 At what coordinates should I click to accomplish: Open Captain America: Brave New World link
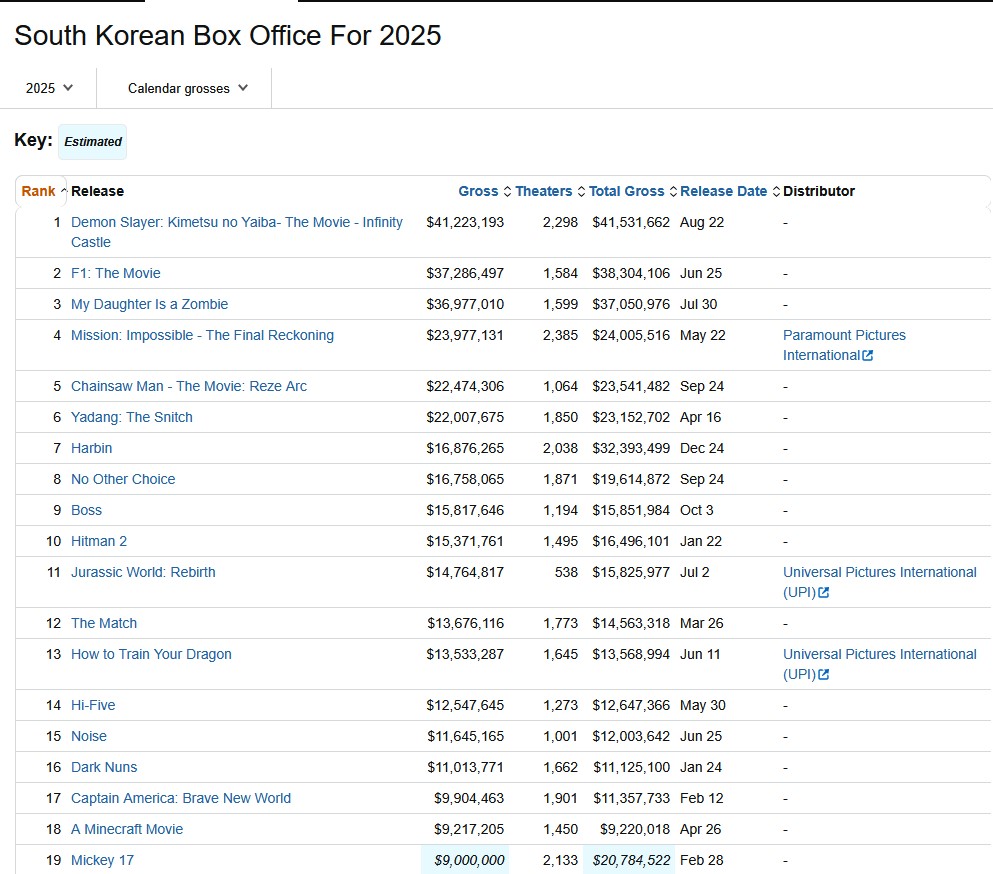(180, 799)
